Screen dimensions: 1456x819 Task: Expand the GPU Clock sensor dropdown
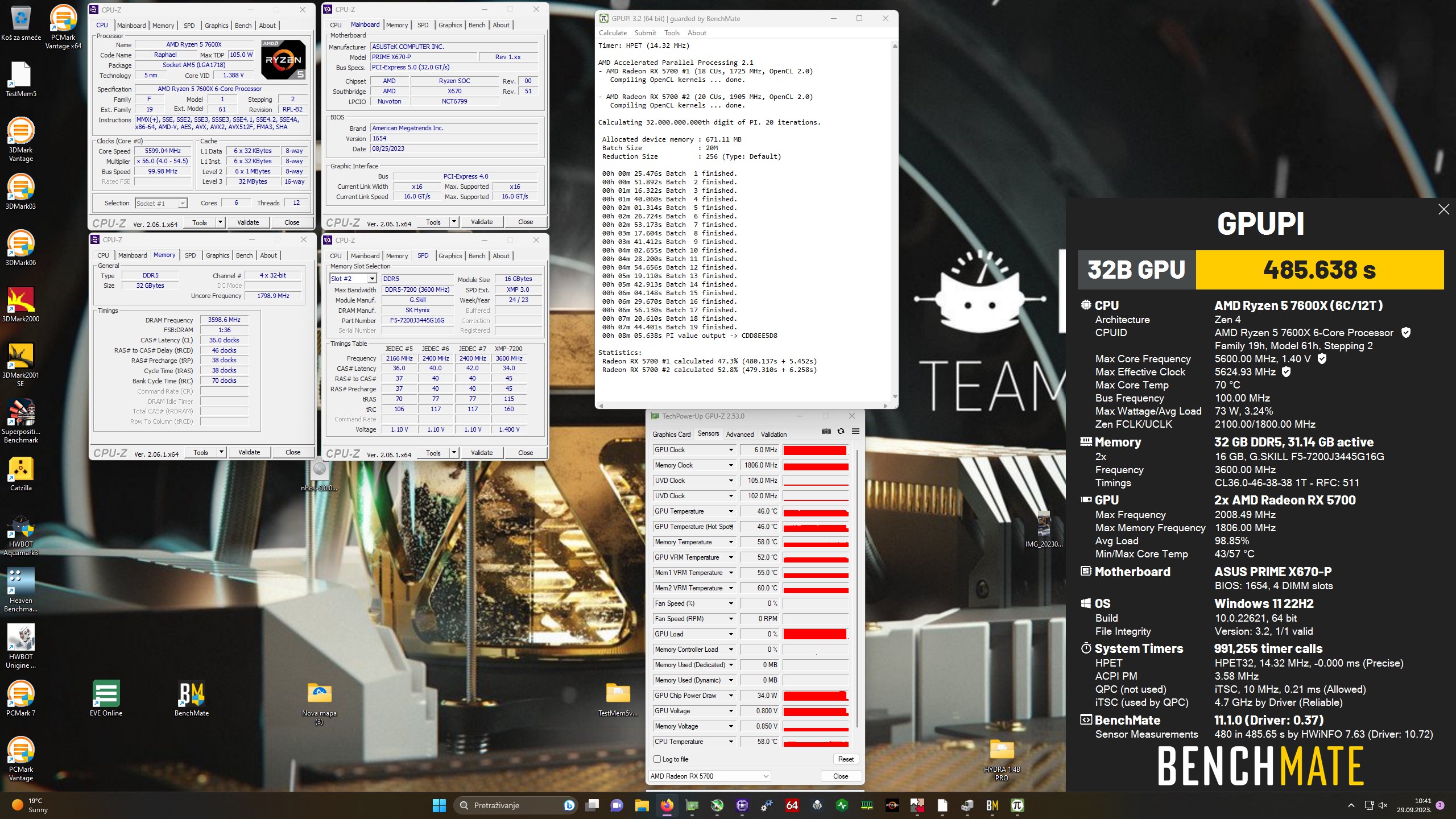(731, 450)
